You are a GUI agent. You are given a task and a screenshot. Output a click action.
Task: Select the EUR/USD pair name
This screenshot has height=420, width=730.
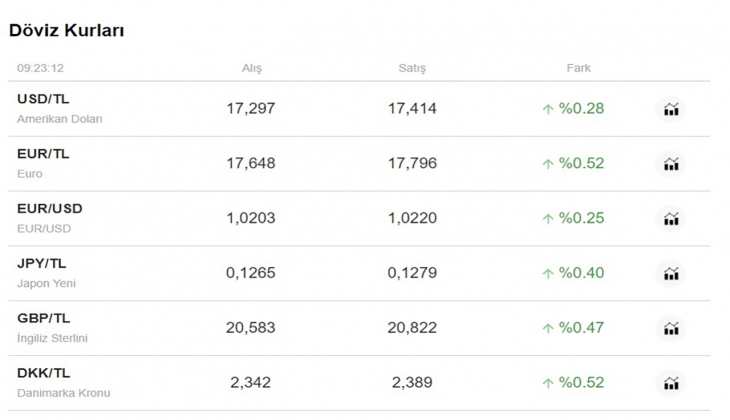(50, 209)
